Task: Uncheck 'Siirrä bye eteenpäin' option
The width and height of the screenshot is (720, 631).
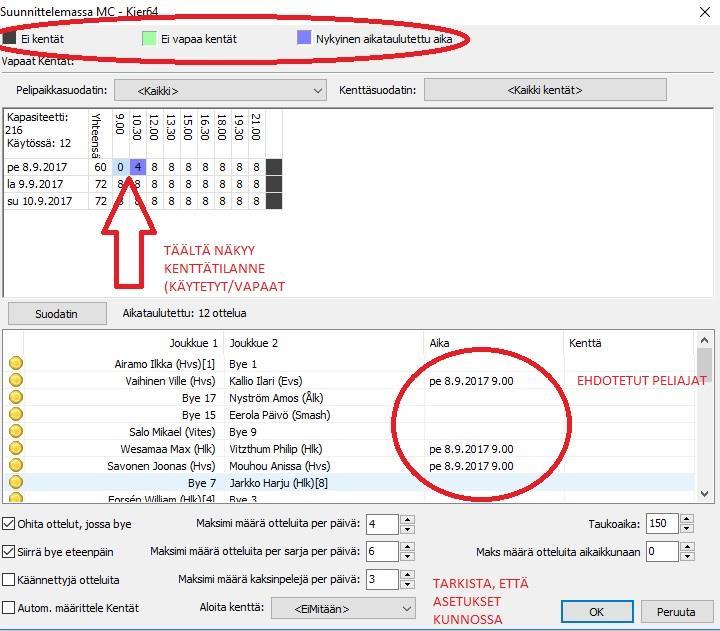Action: 9,552
